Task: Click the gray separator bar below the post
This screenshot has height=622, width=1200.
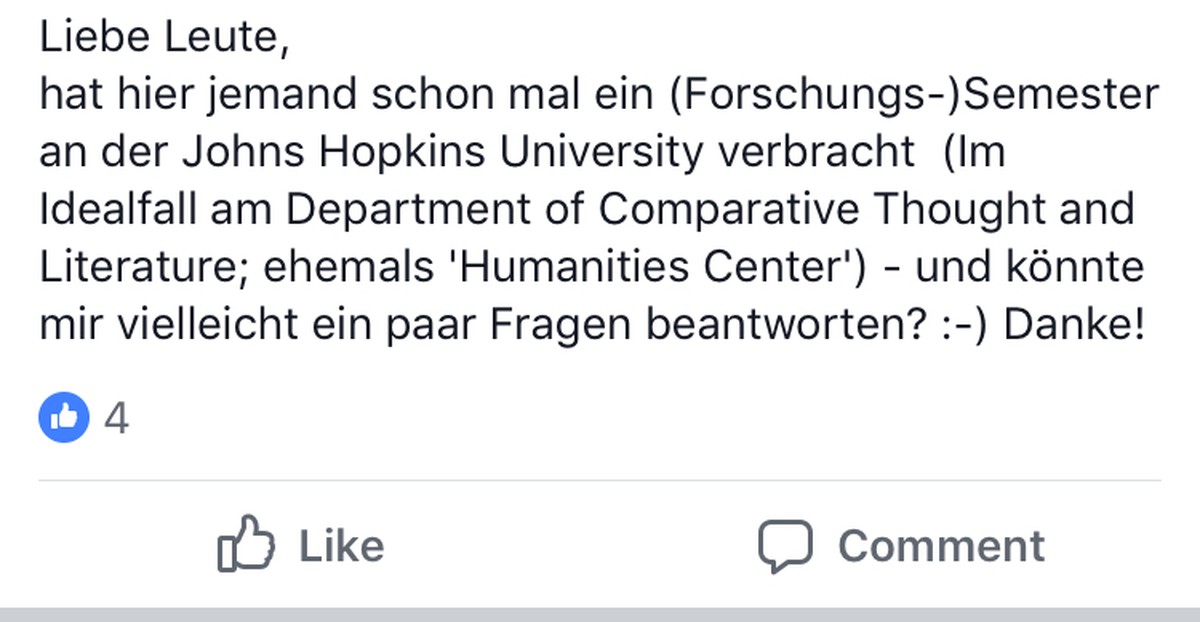Action: click(x=600, y=614)
